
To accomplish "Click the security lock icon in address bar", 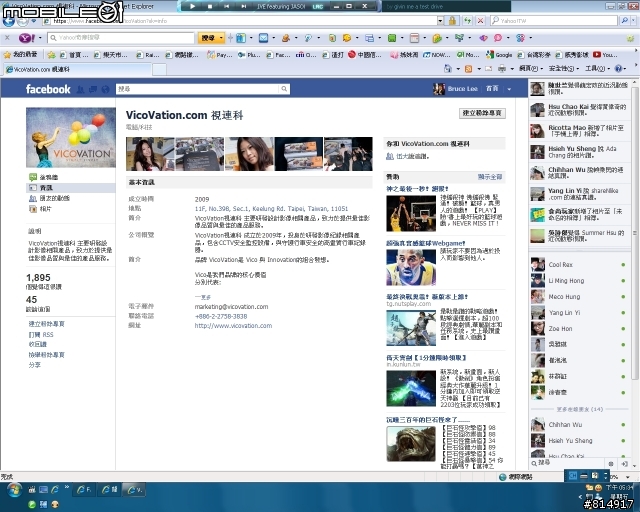I will (452, 20).
